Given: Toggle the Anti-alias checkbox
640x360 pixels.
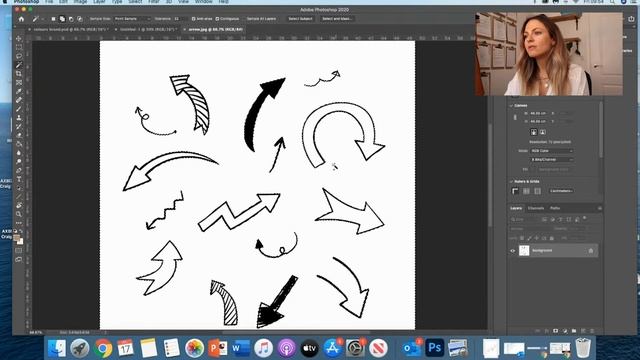Looking at the screenshot, I should (193, 19).
